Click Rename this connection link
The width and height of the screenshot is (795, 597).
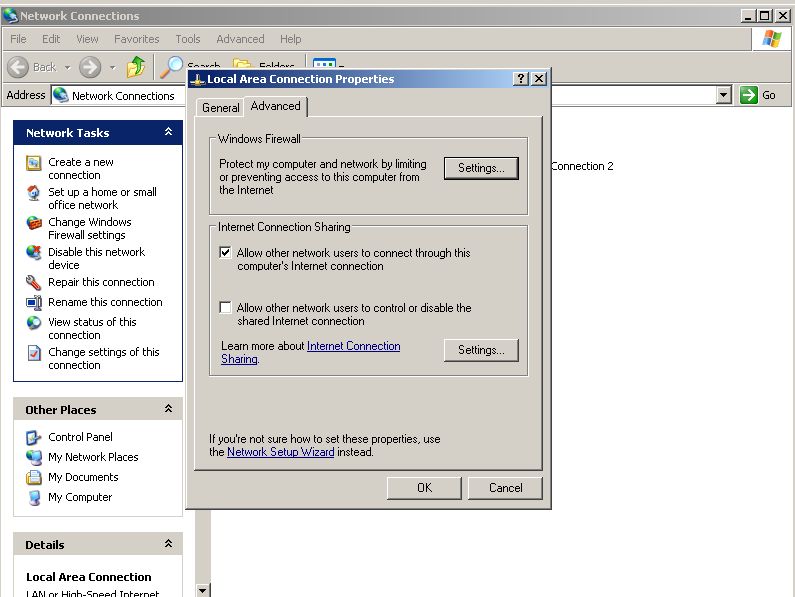pyautogui.click(x=105, y=302)
